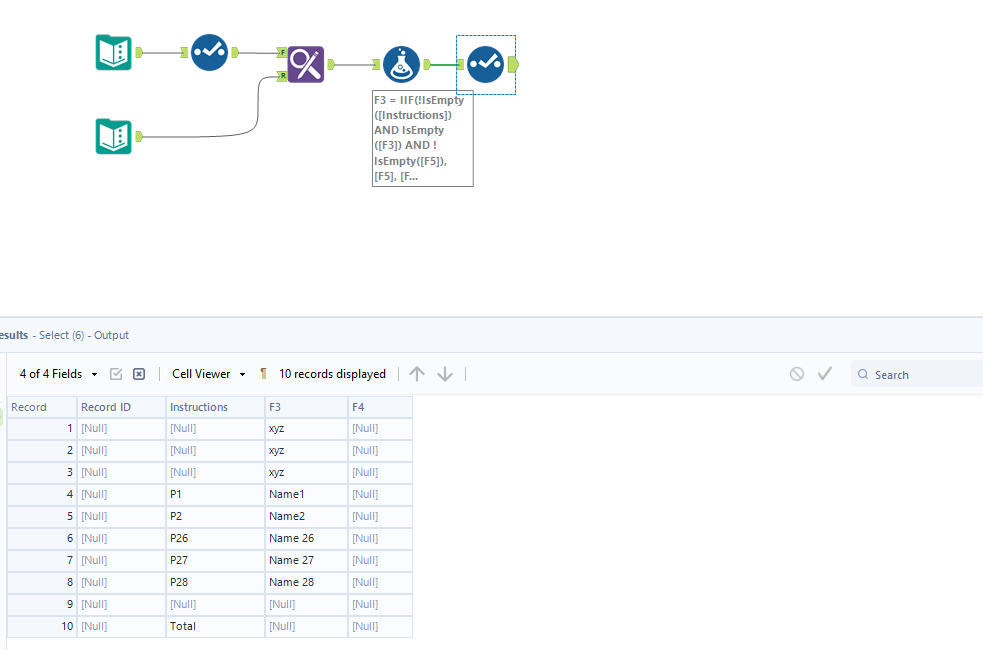Screen dimensions: 983x650
Task: Click the down navigation arrow in results toolbar
Action: click(444, 373)
